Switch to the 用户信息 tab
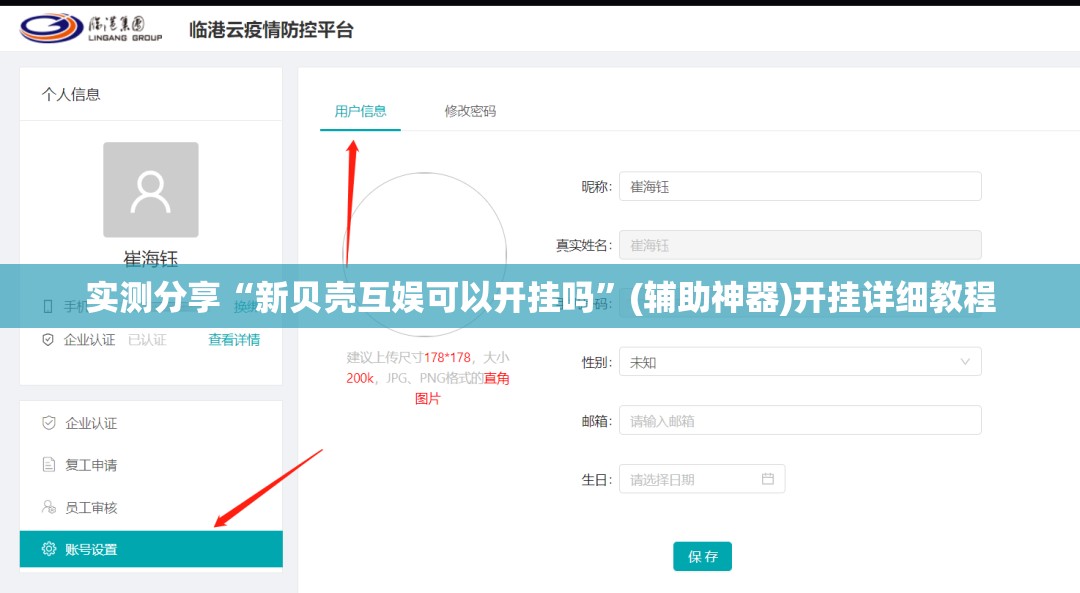The width and height of the screenshot is (1080, 593). pyautogui.click(x=360, y=111)
